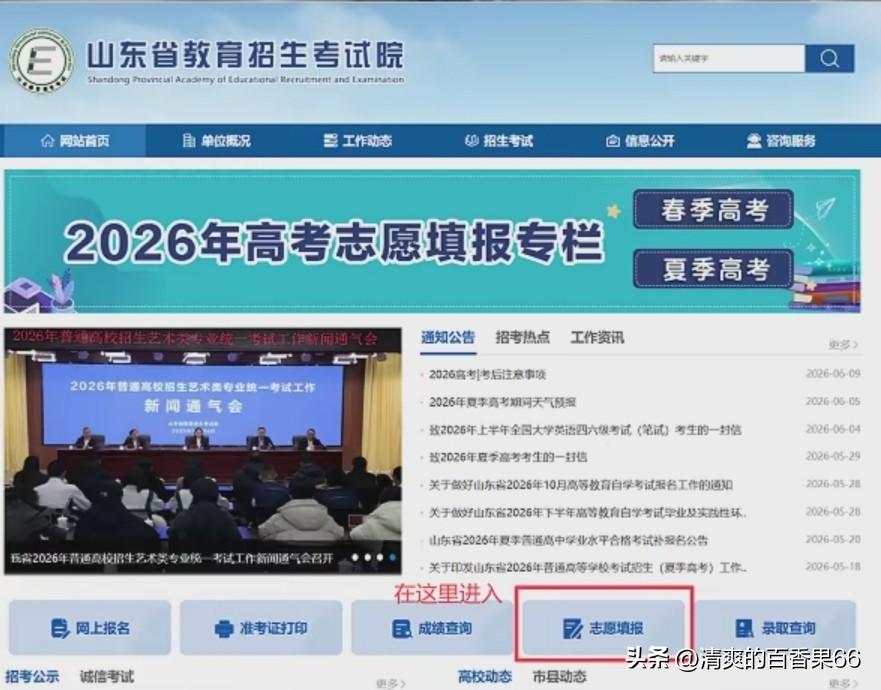
Task: Click the pencil form icon on 志愿填报
Action: [573, 628]
